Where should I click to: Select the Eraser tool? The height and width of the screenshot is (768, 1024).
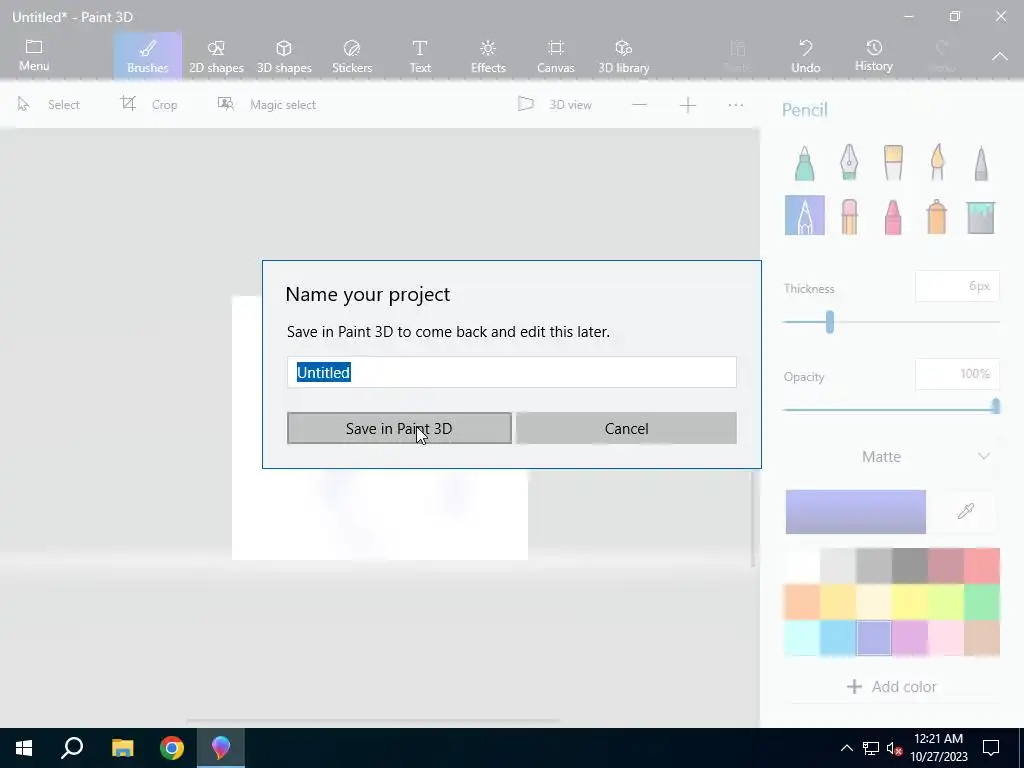click(849, 216)
